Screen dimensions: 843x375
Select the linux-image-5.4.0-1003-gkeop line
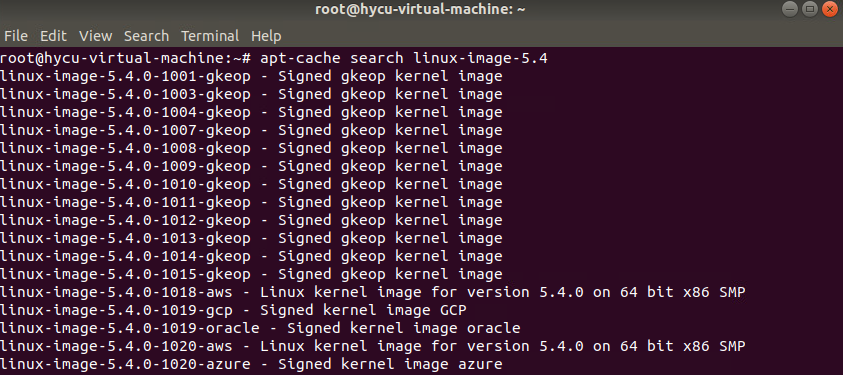(x=251, y=94)
